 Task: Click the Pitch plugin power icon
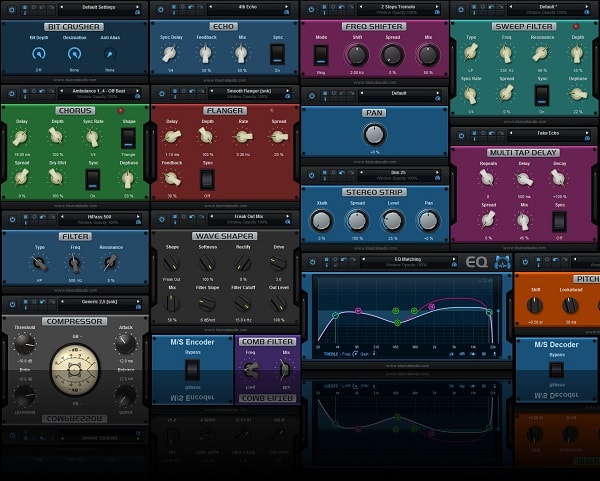(x=525, y=262)
